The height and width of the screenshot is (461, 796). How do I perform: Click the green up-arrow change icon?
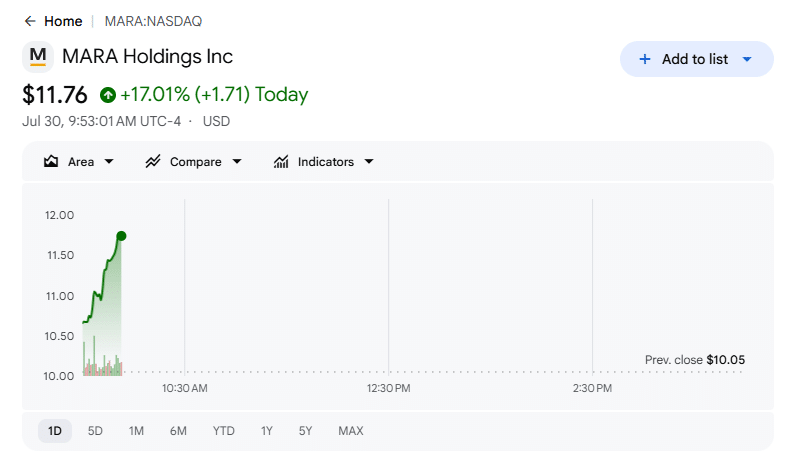coord(108,95)
